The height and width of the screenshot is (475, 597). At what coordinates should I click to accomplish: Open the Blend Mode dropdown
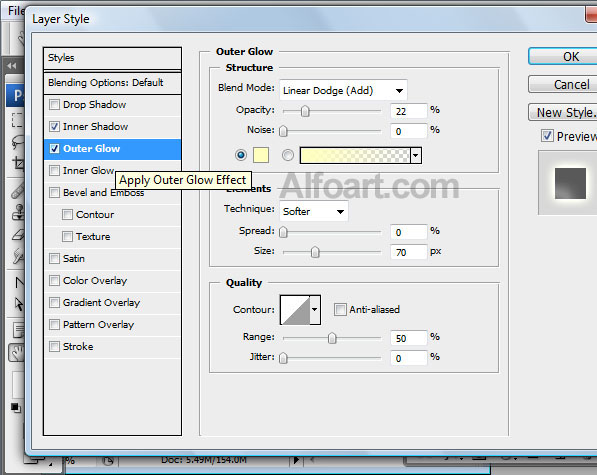[x=343, y=90]
